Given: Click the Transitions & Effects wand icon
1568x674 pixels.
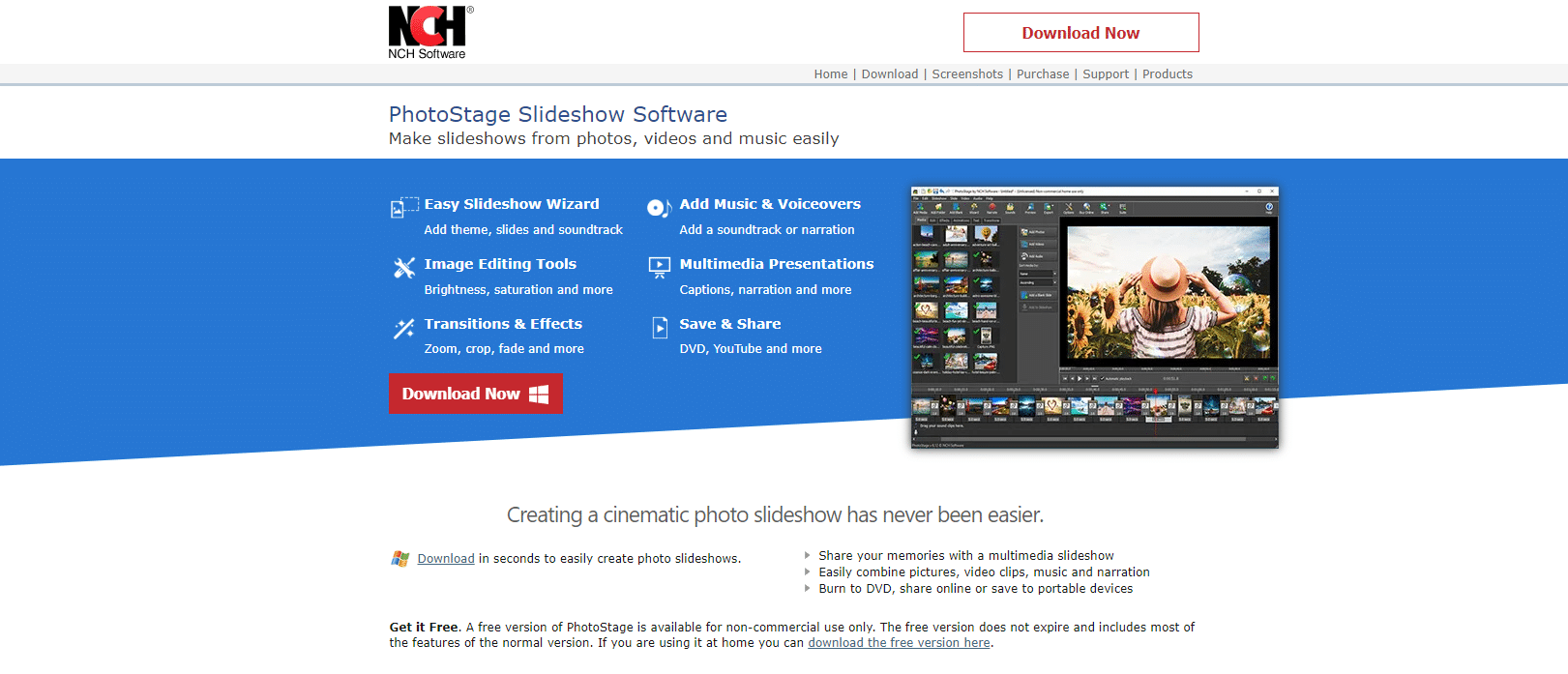Looking at the screenshot, I should click(404, 328).
